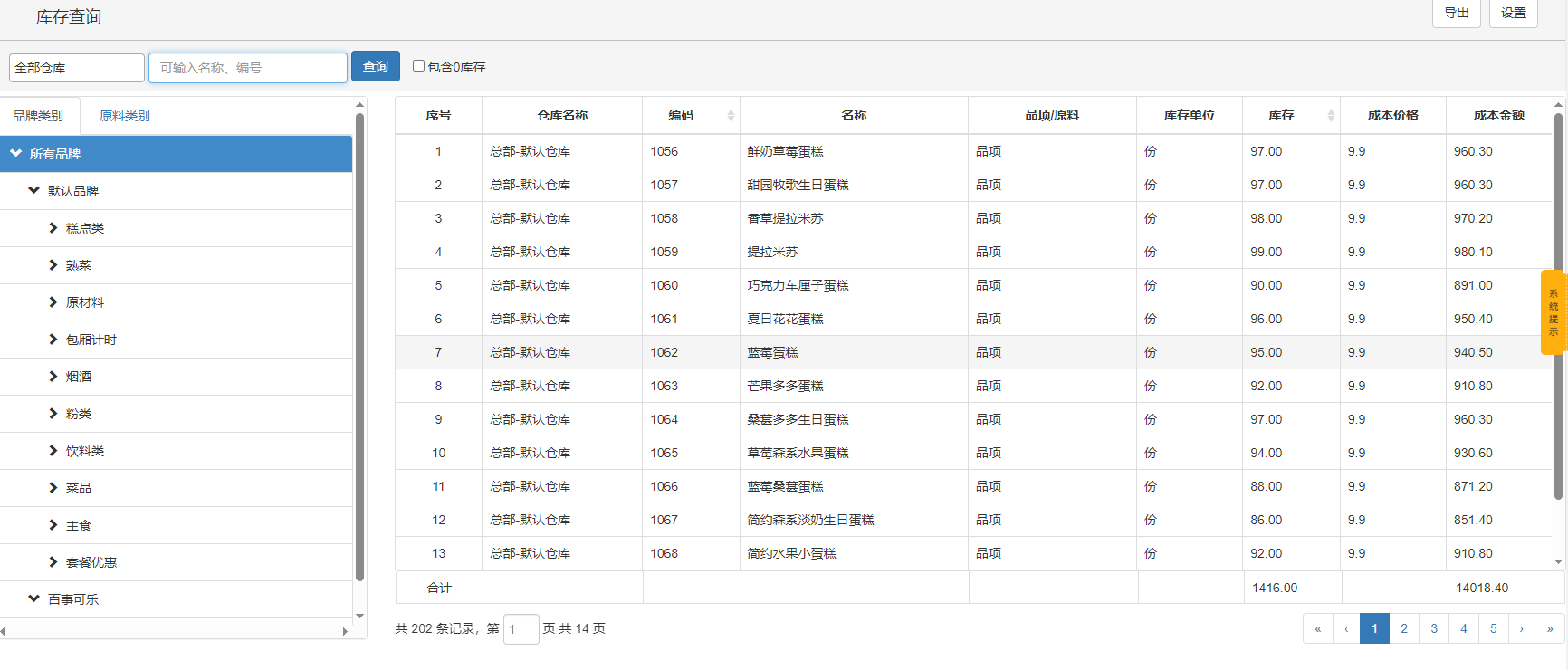This screenshot has width=1568, height=670.
Task: Switch to the 原料类别 tab
Action: coord(124,116)
